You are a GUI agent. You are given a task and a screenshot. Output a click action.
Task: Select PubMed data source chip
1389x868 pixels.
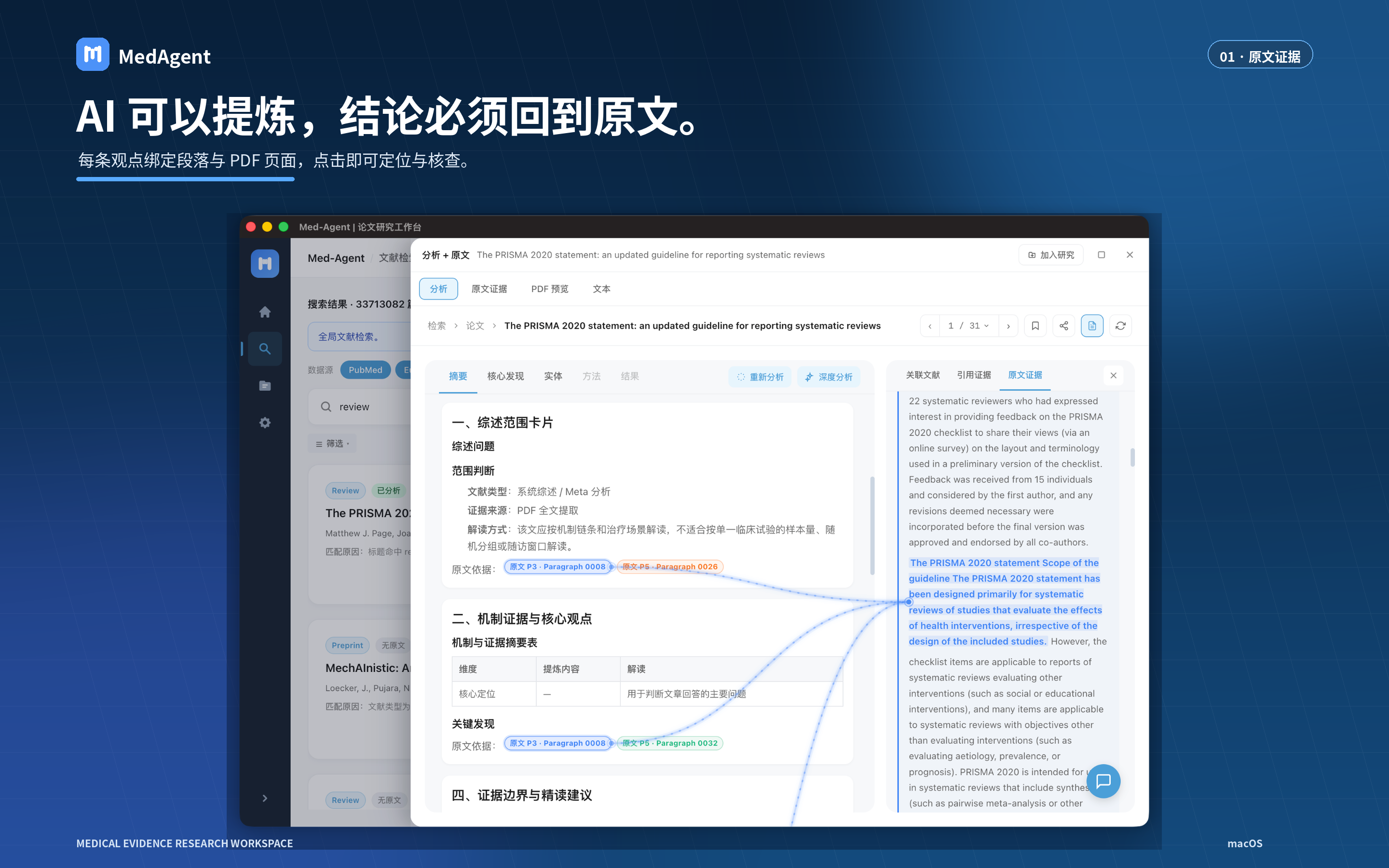(x=365, y=370)
